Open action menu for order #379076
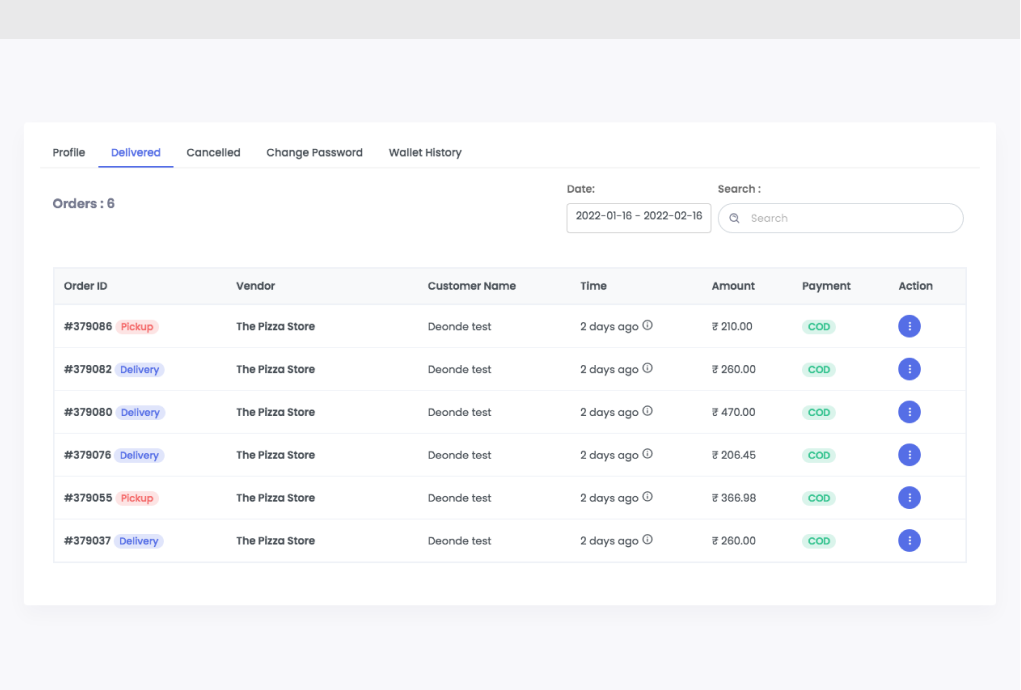 tap(909, 455)
